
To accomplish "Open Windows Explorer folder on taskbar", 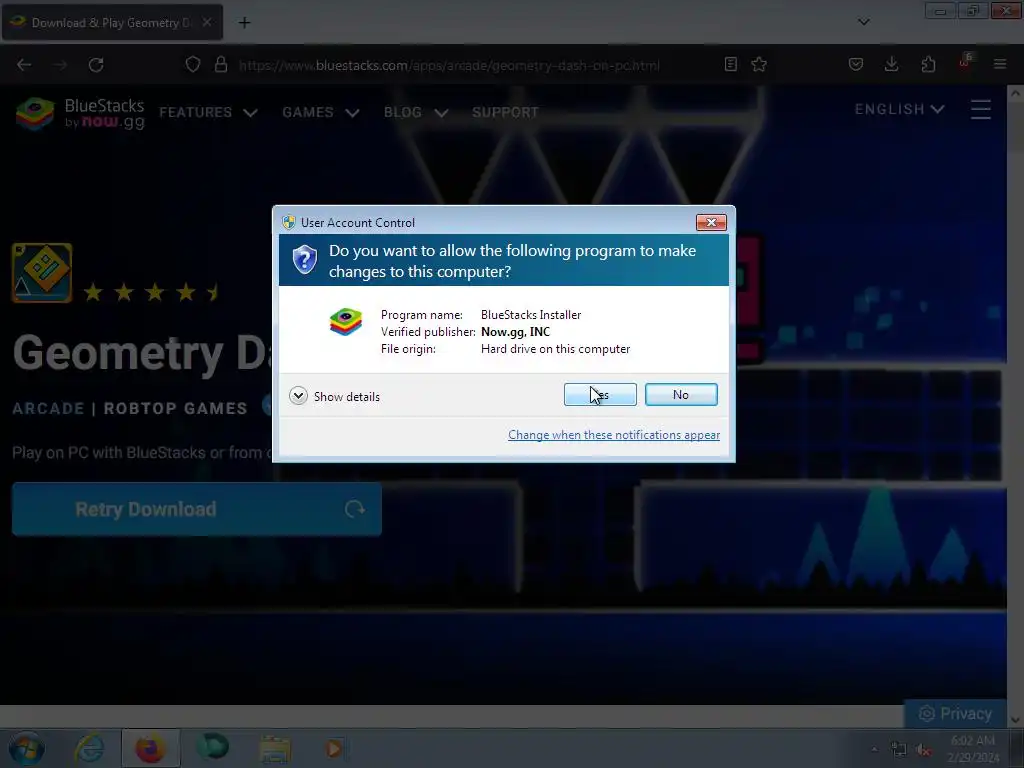I will [x=275, y=748].
